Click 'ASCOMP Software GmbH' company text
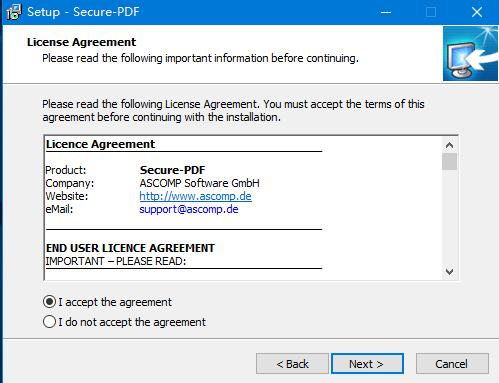The image size is (499, 383). [x=199, y=183]
